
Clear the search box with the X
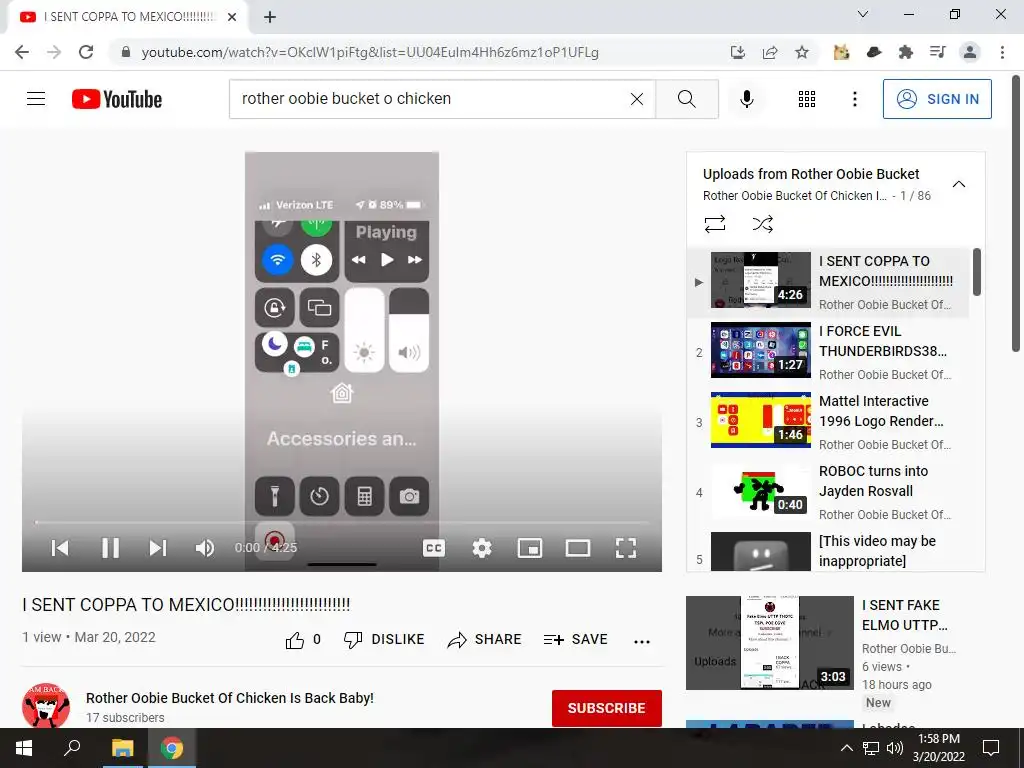[637, 99]
